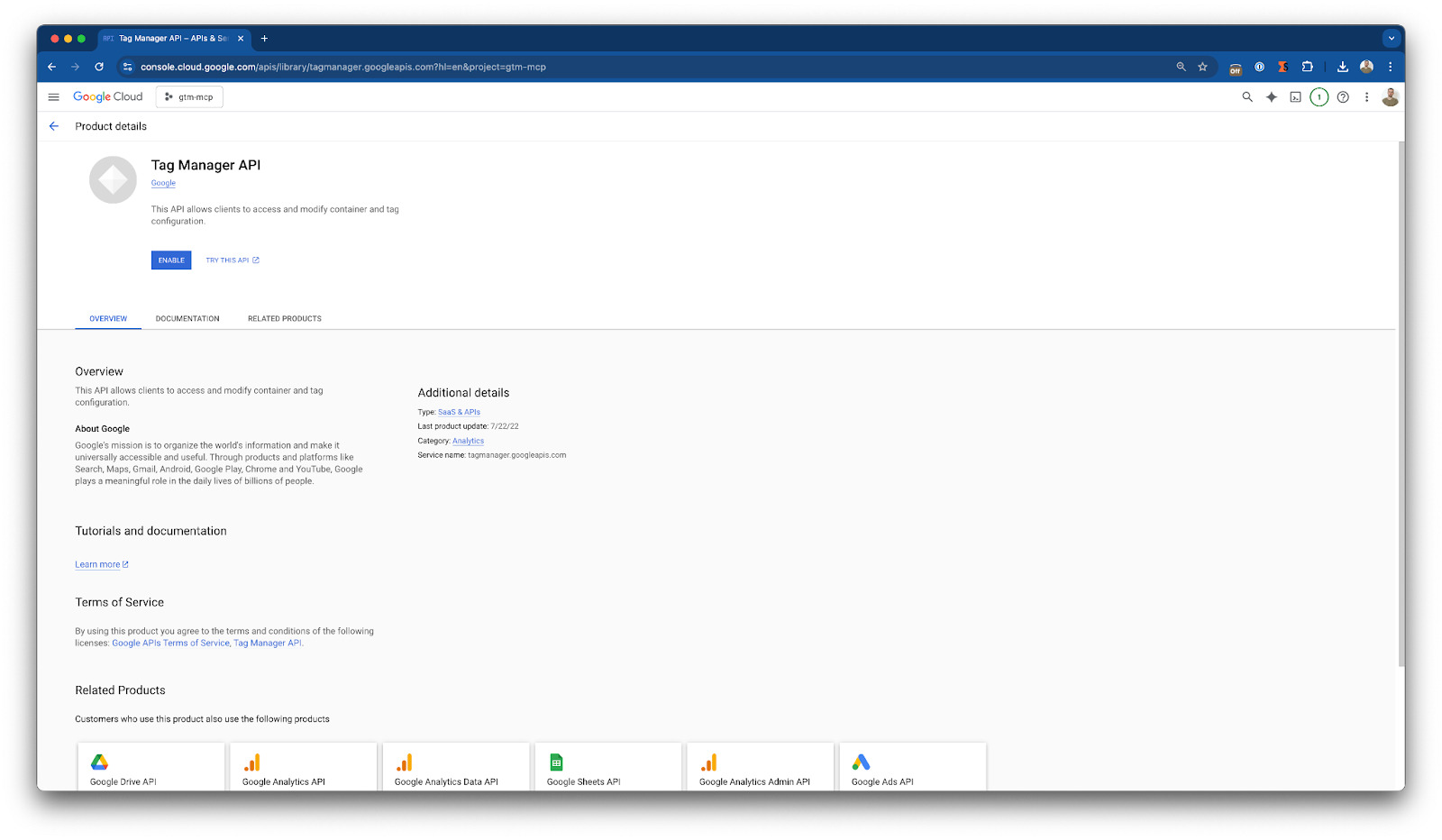This screenshot has height=840, width=1442.
Task: Open the 1Password extension icon
Action: tap(1259, 67)
